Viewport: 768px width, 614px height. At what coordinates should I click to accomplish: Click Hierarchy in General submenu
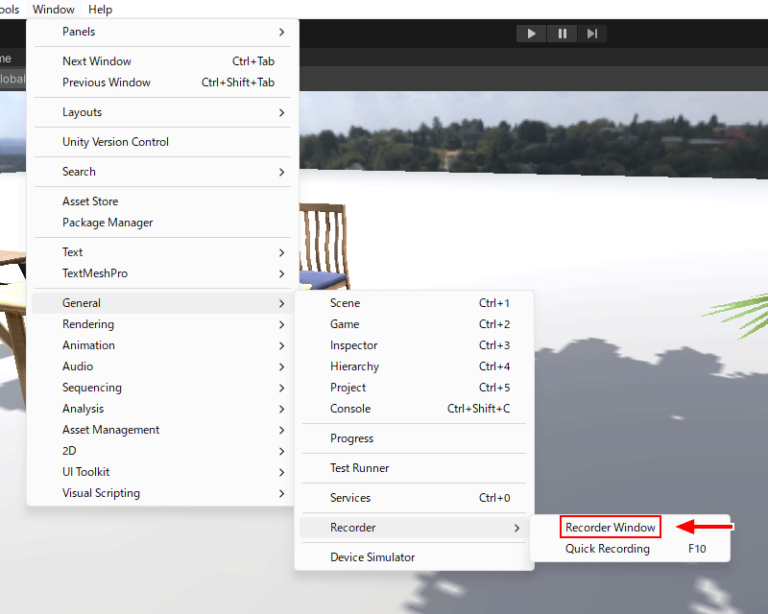(x=354, y=367)
